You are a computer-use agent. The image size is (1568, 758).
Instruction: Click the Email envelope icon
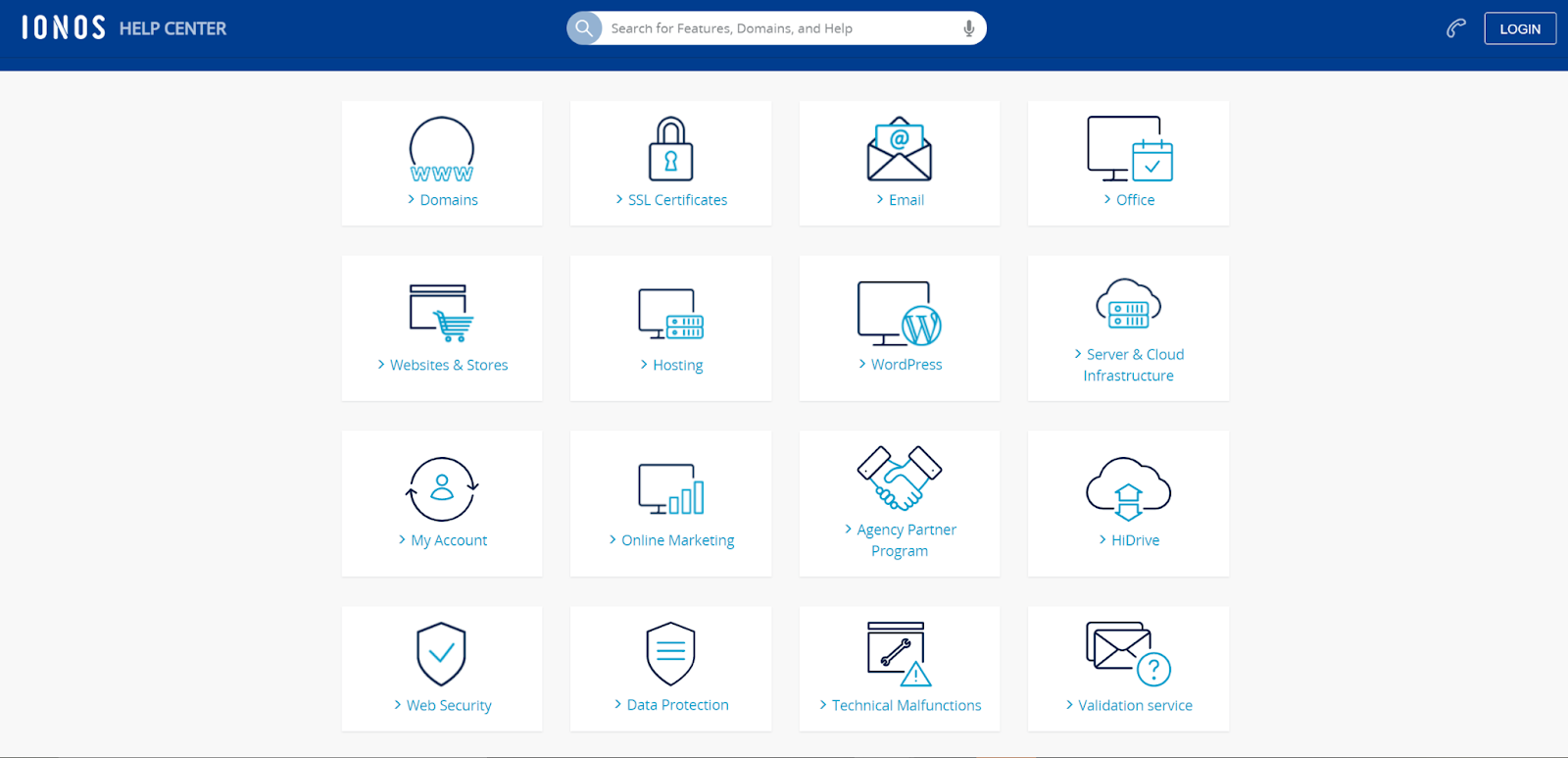point(900,149)
